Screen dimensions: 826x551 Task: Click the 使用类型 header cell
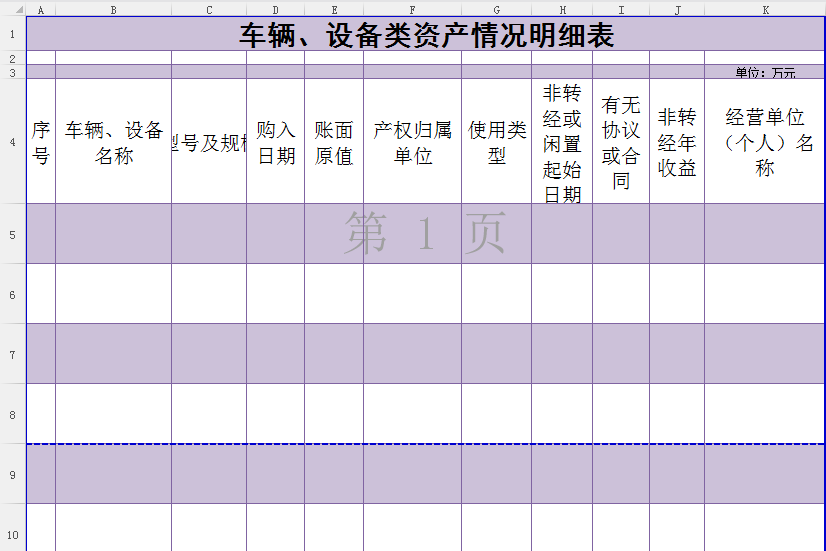click(x=496, y=142)
